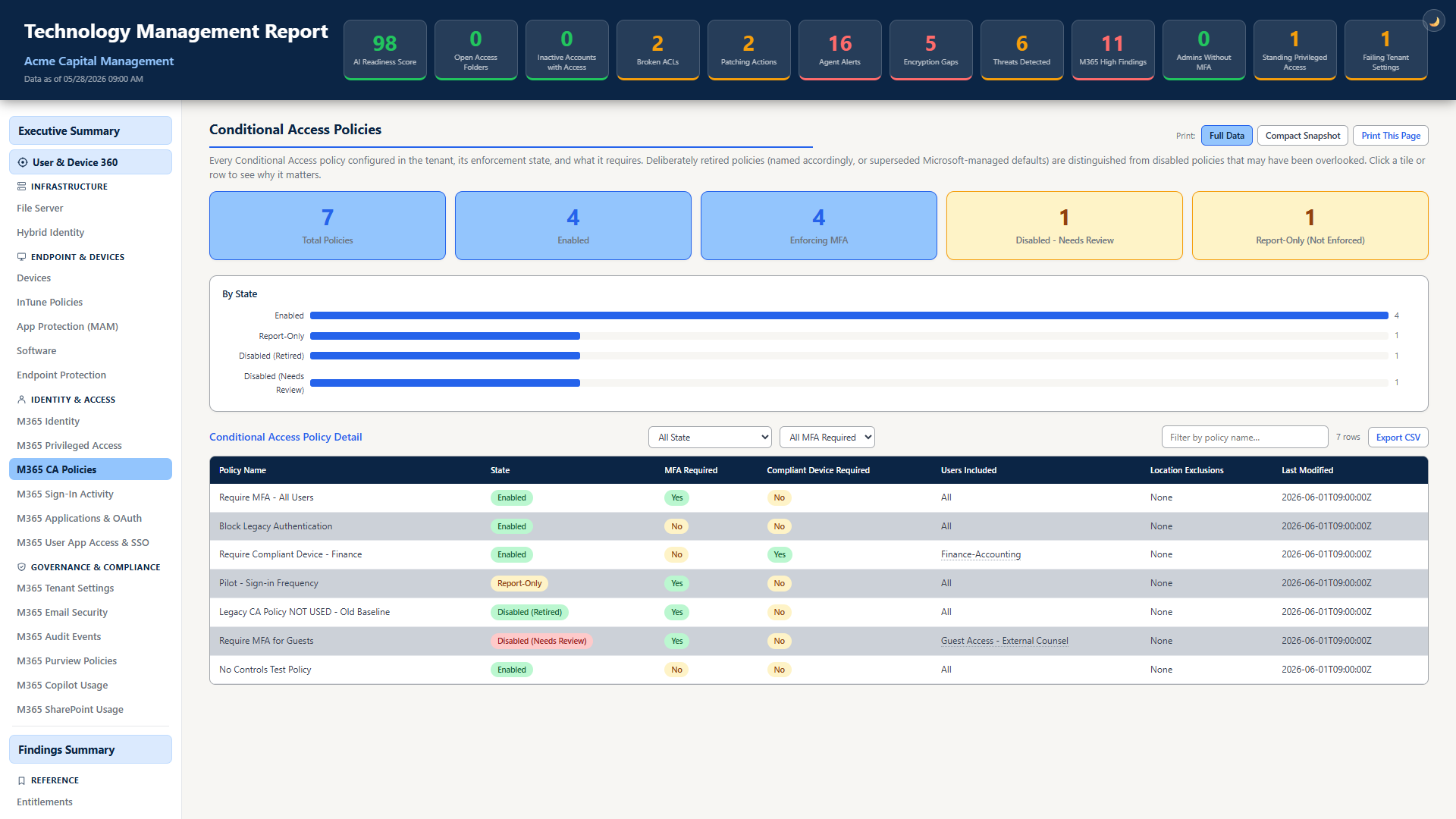Image resolution: width=1456 pixels, height=819 pixels.
Task: Open the All MFA Required dropdown
Action: [x=827, y=438]
